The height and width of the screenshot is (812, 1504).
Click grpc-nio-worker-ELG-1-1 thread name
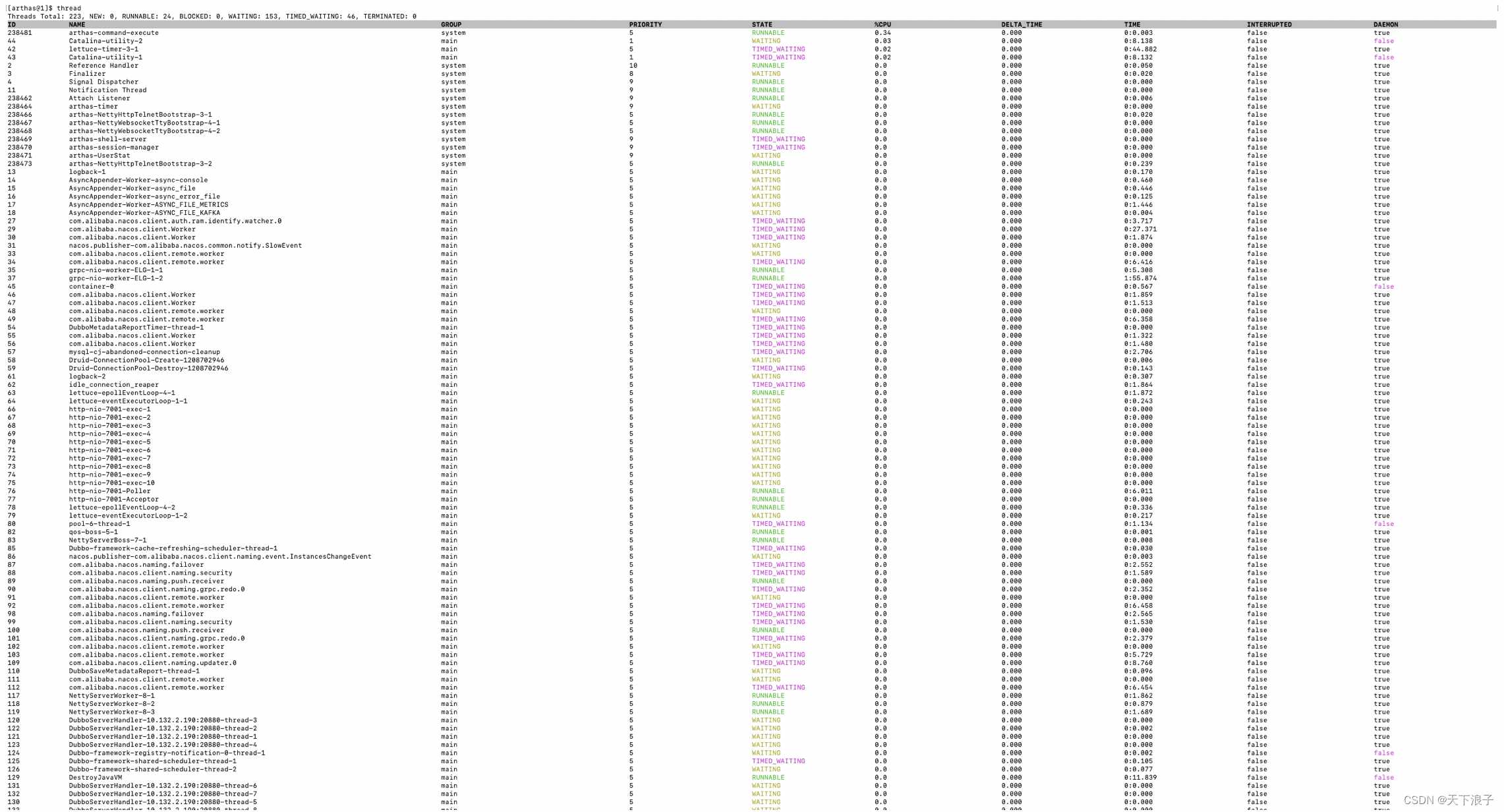point(116,270)
